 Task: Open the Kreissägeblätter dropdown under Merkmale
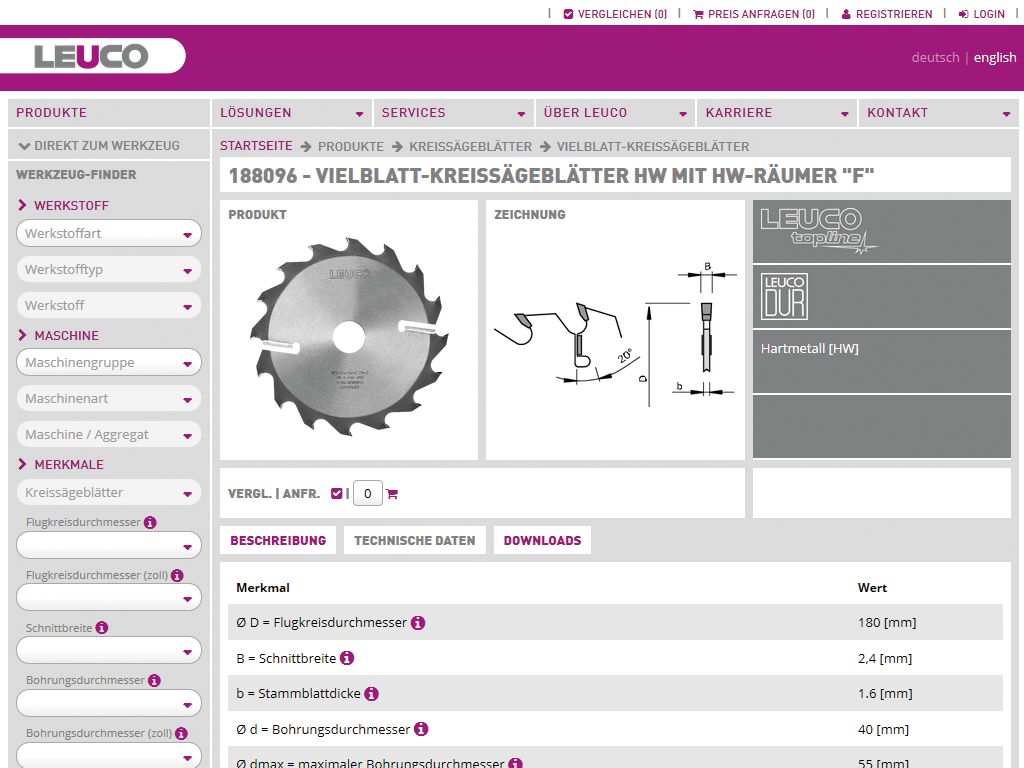pos(108,492)
